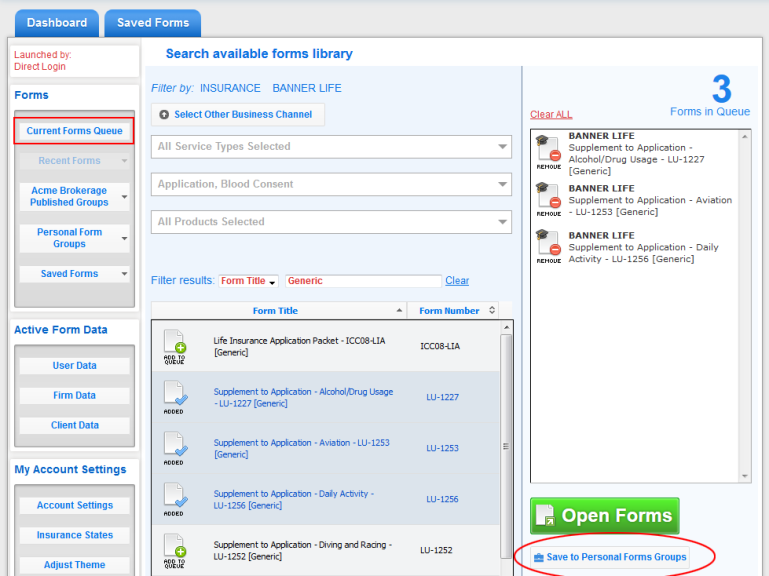Click BANNER LIFE filter label
The width and height of the screenshot is (769, 576).
pyautogui.click(x=307, y=88)
